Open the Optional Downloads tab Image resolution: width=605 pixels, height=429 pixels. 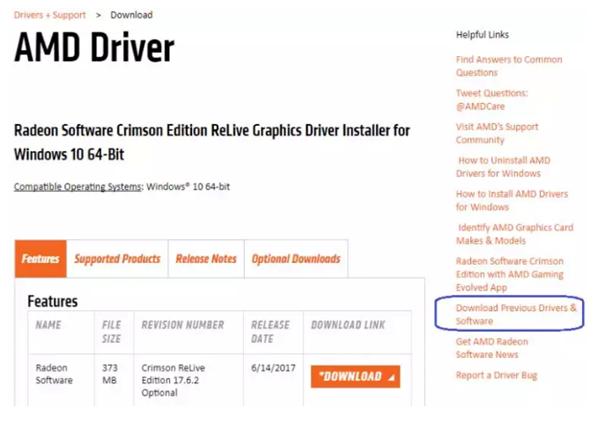(x=296, y=258)
